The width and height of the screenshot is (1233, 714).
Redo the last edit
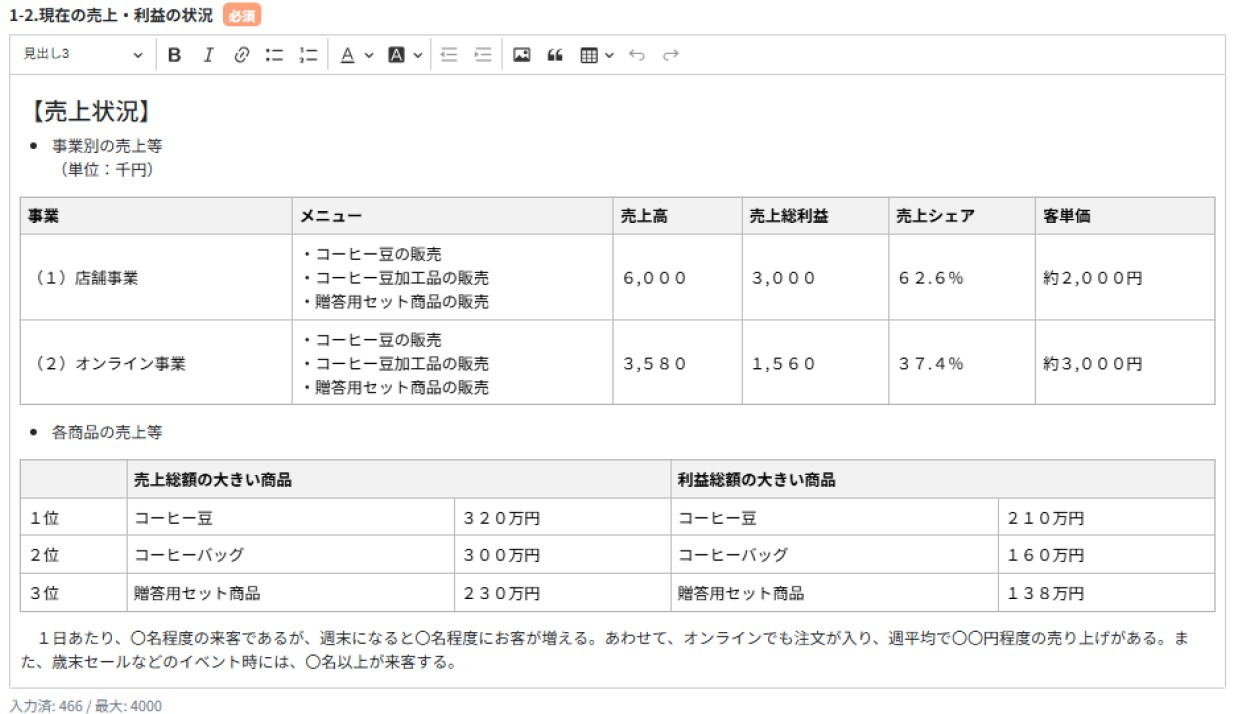[x=668, y=56]
